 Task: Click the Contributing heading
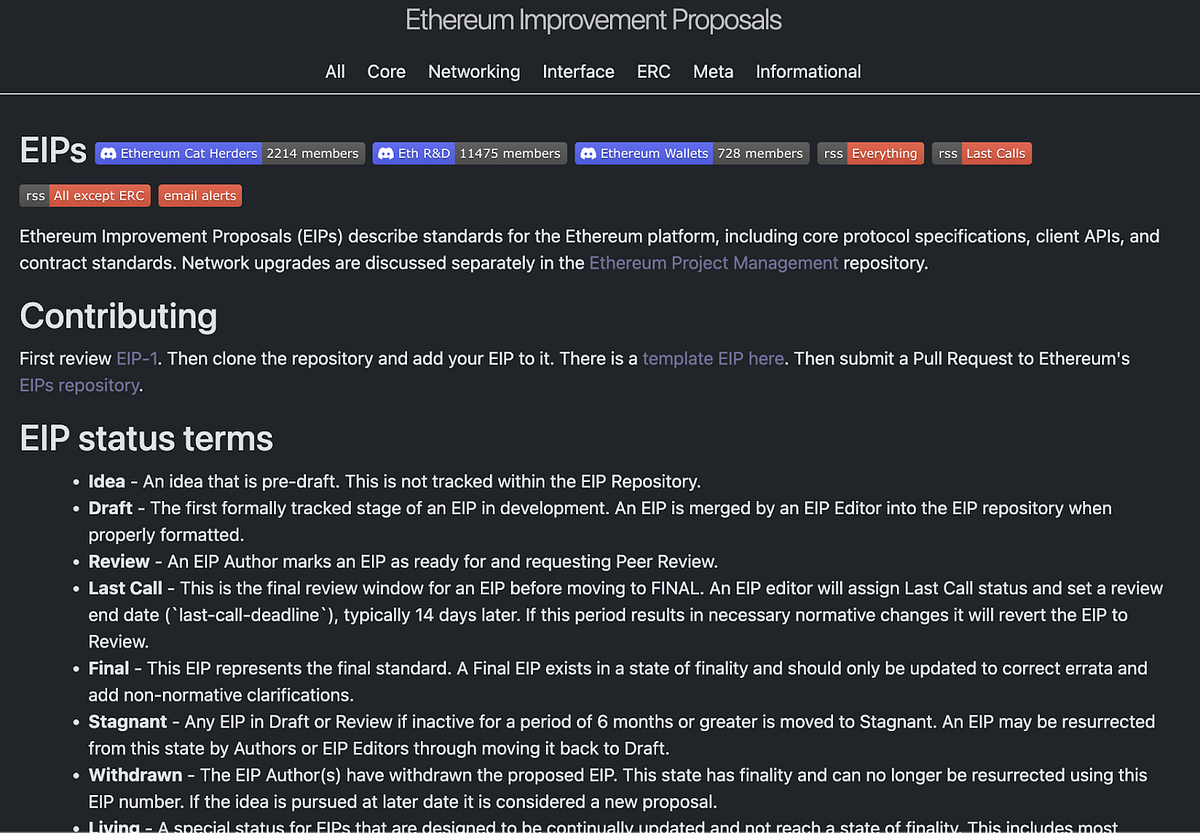pos(118,316)
